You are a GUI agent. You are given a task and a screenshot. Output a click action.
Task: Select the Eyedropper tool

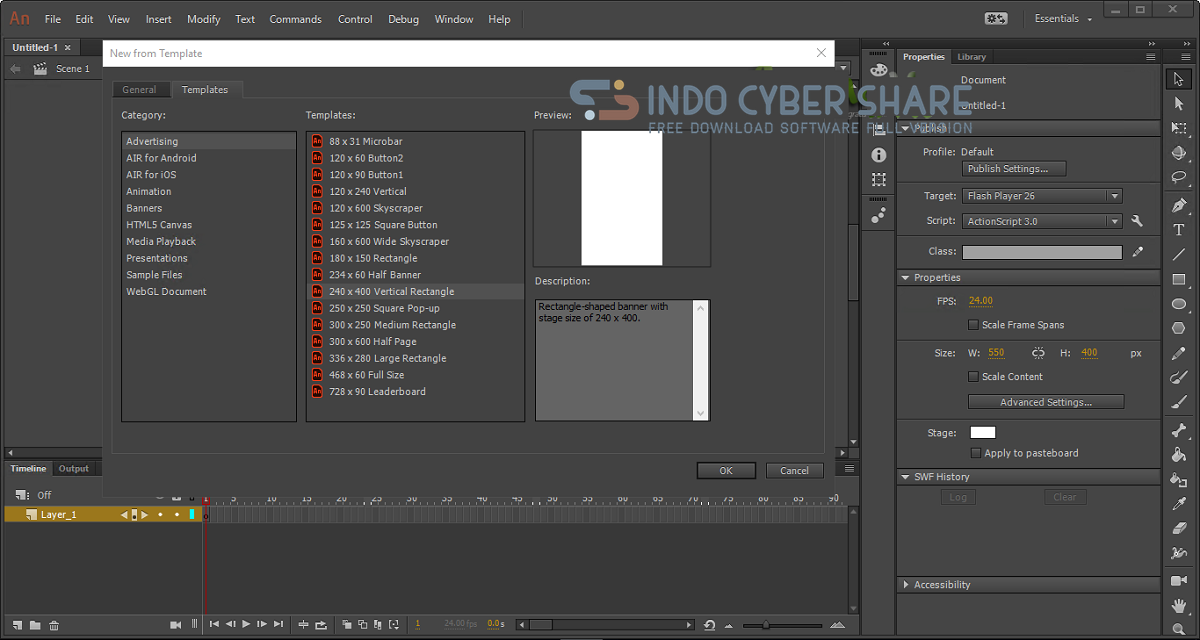click(x=1179, y=504)
